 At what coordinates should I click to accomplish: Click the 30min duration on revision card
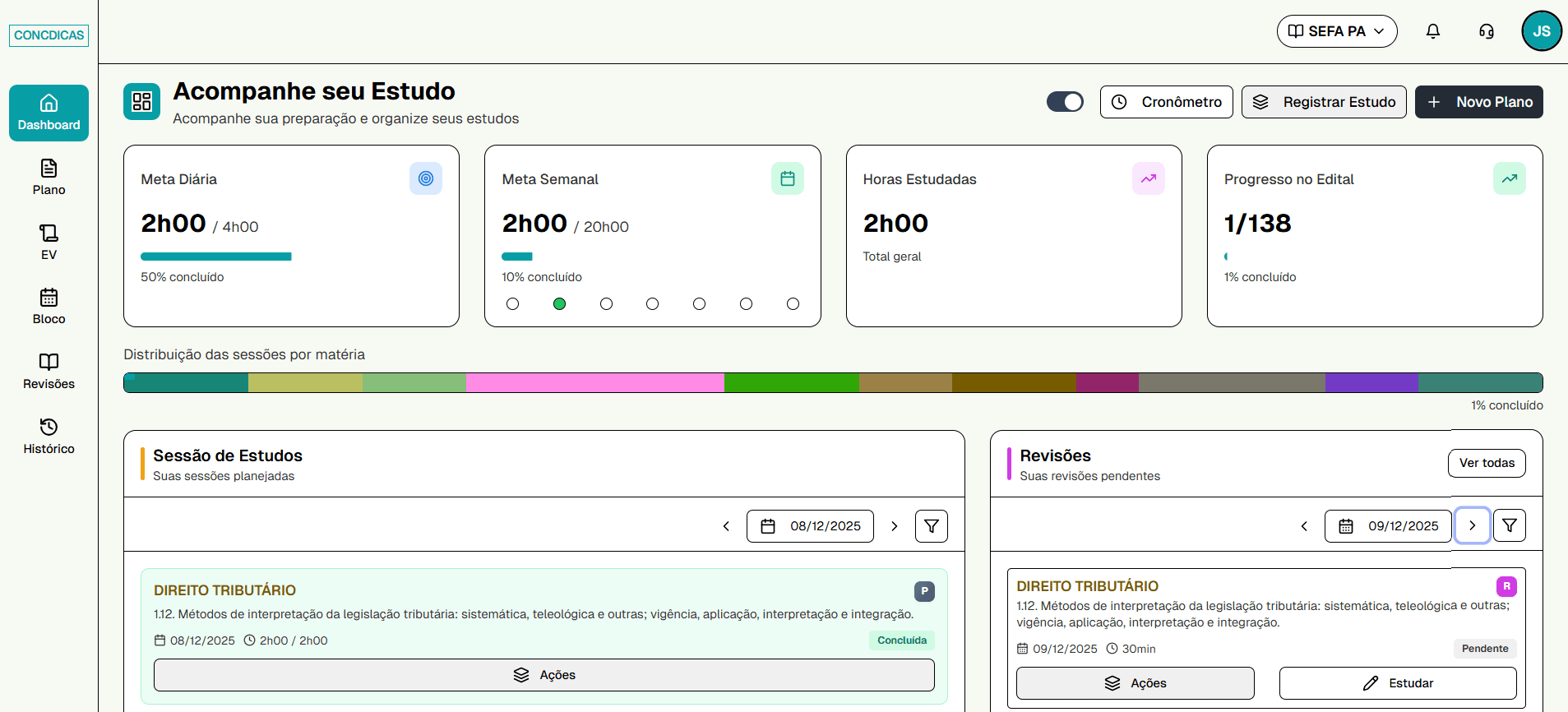point(1139,649)
